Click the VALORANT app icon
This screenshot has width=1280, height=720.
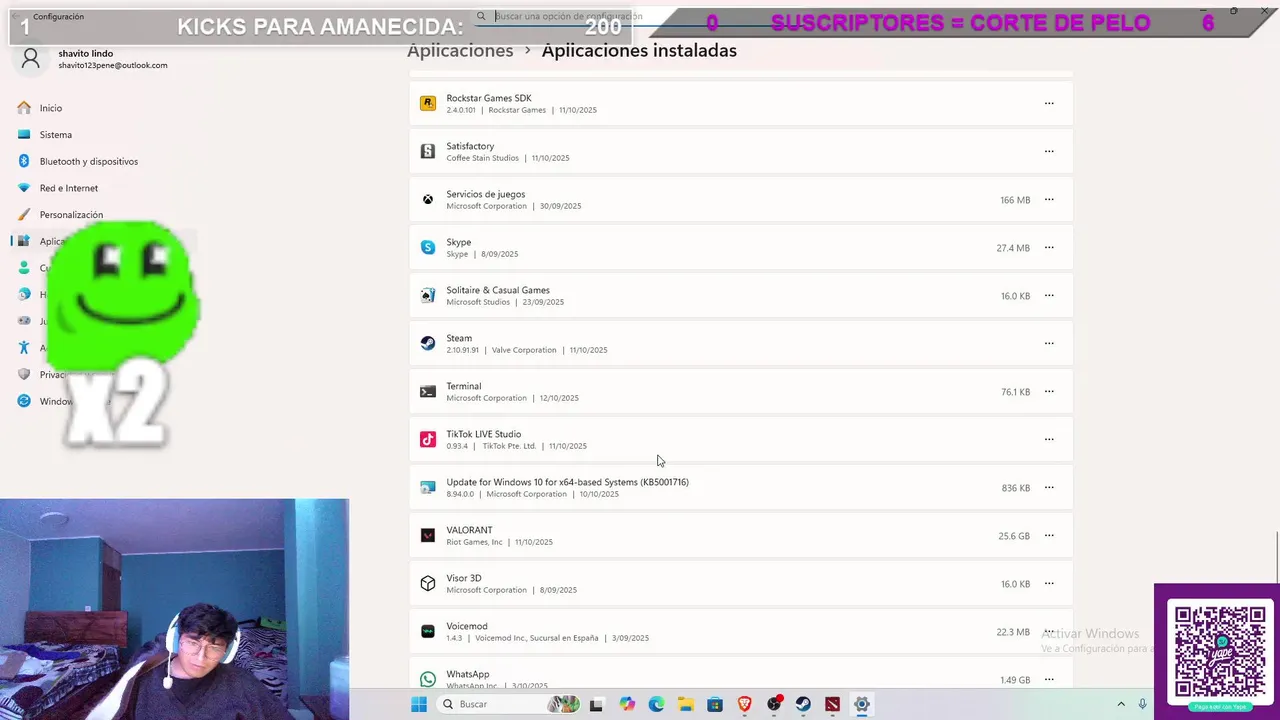[x=428, y=535]
